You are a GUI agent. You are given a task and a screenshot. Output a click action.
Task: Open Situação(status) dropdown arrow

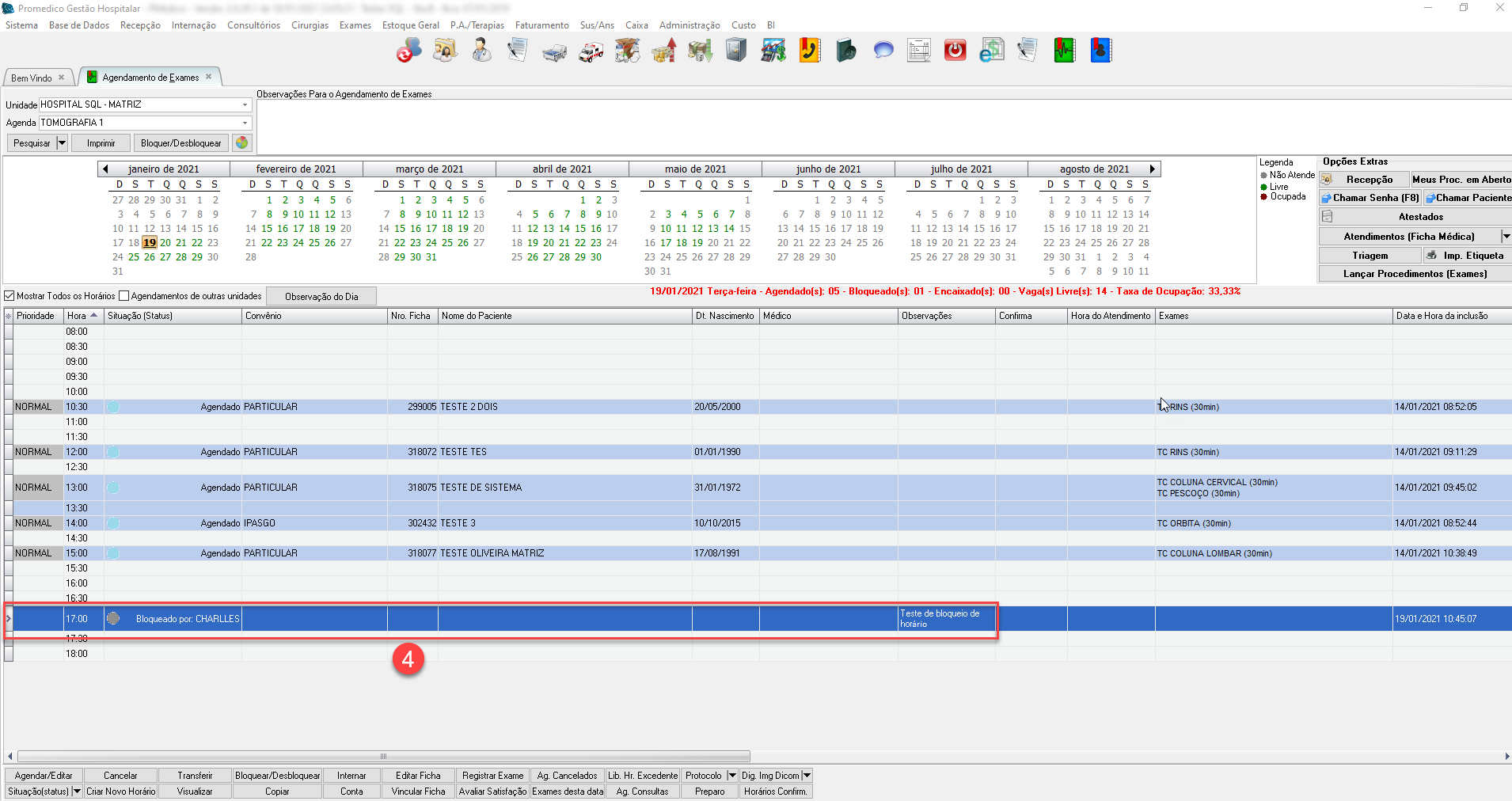(77, 791)
